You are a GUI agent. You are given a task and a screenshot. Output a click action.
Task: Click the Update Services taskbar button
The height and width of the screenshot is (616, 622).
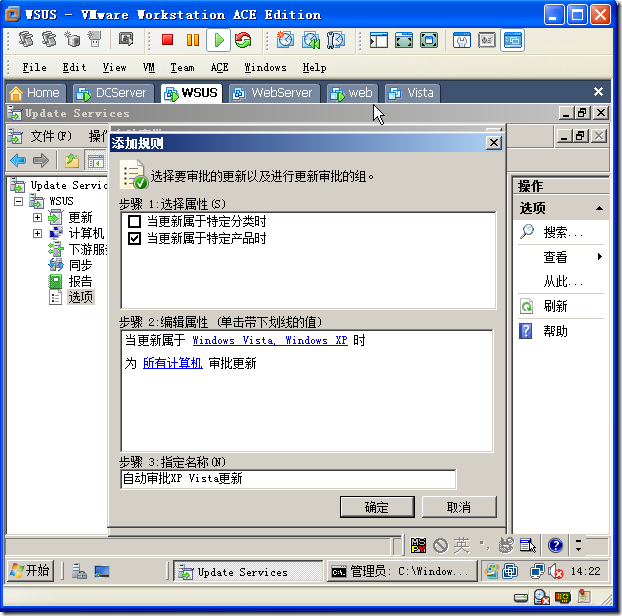click(248, 572)
